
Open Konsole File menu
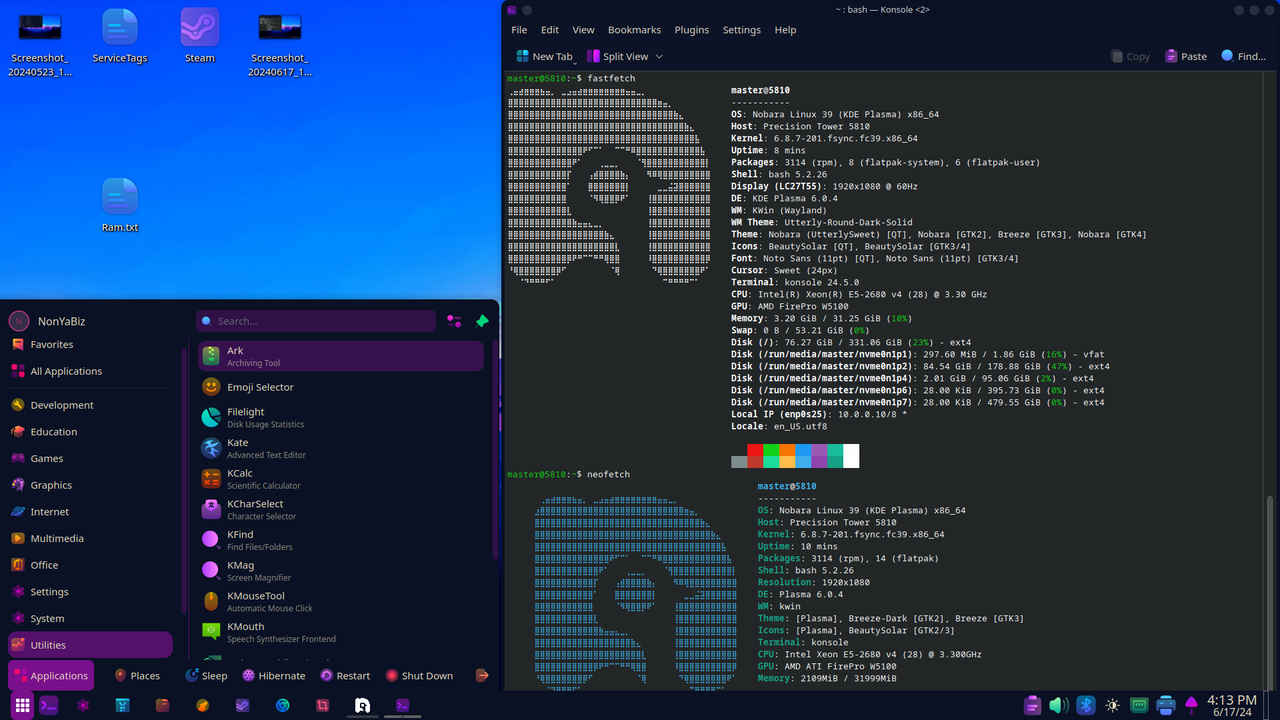(x=519, y=30)
